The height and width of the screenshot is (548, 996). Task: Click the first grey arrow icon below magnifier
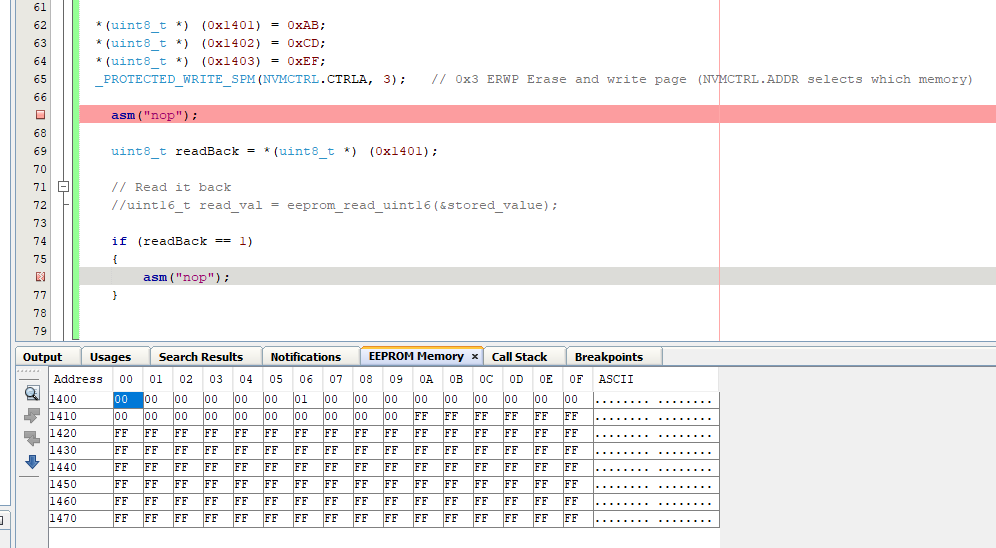(x=32, y=415)
